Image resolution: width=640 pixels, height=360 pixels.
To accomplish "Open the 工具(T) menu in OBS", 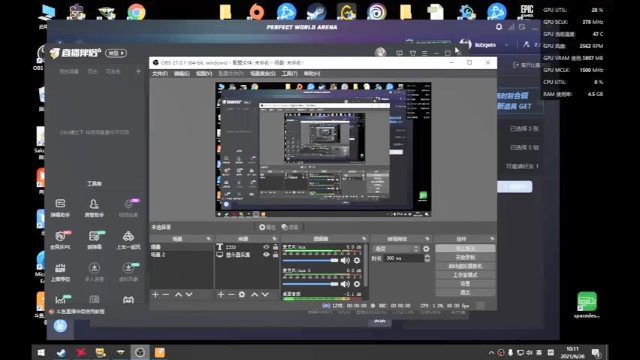I will tap(289, 73).
